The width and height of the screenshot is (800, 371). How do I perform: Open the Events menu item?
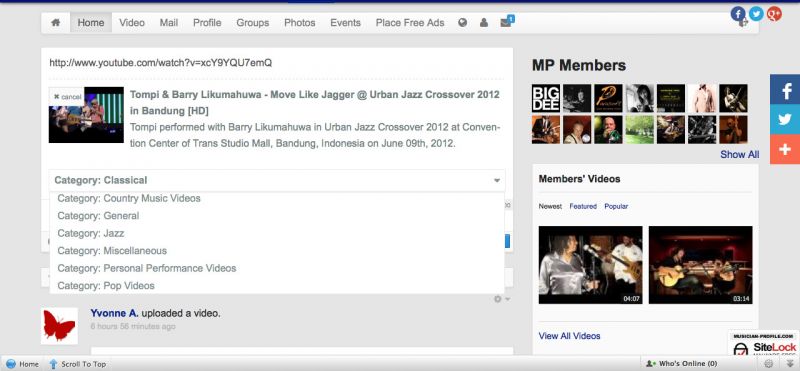pos(345,22)
